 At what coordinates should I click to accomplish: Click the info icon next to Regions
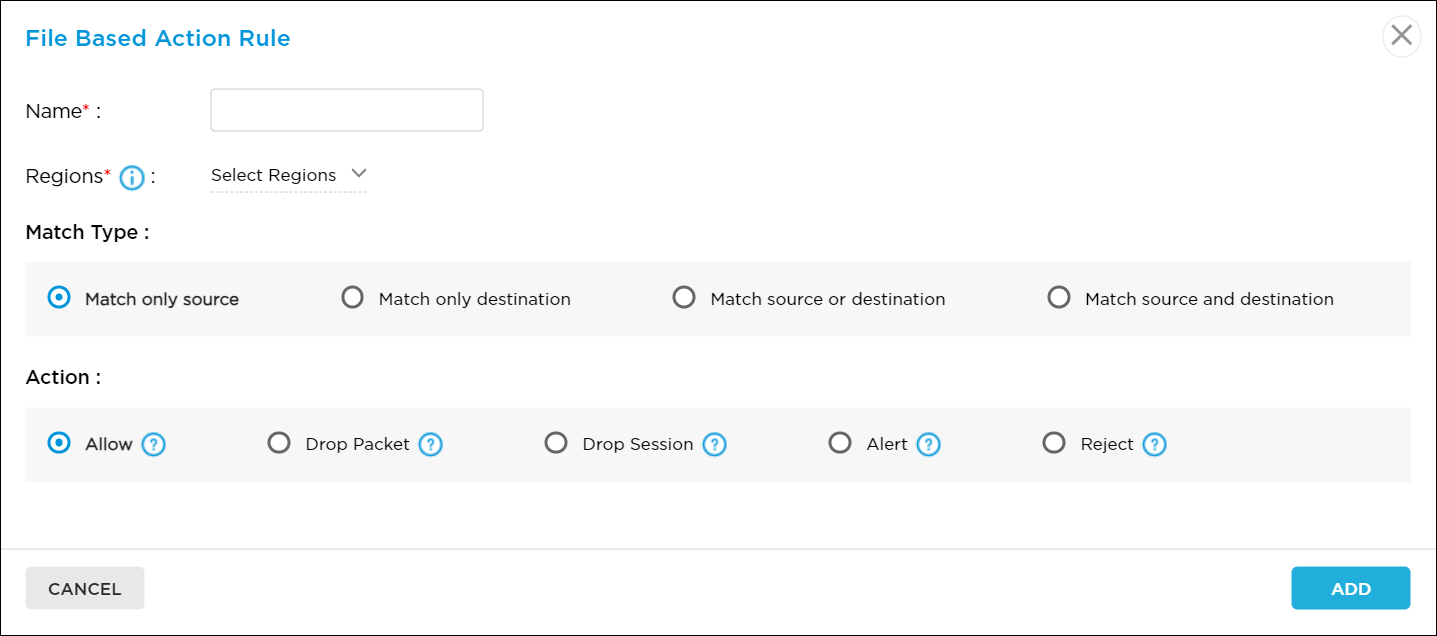[x=131, y=177]
